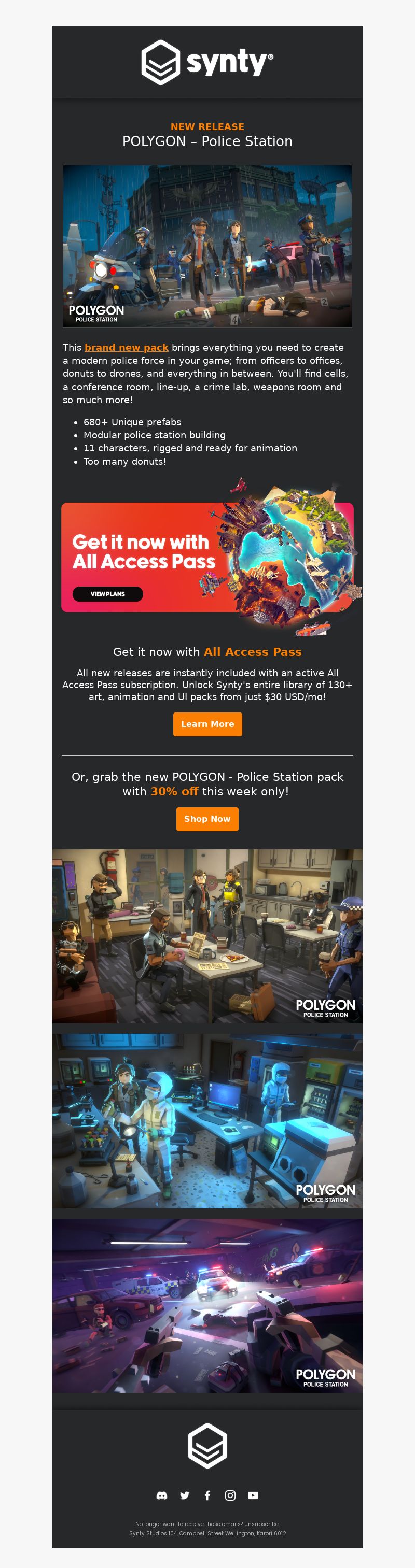Screen dimensions: 415x1568
Task: Open the break room scene image
Action: point(207,936)
